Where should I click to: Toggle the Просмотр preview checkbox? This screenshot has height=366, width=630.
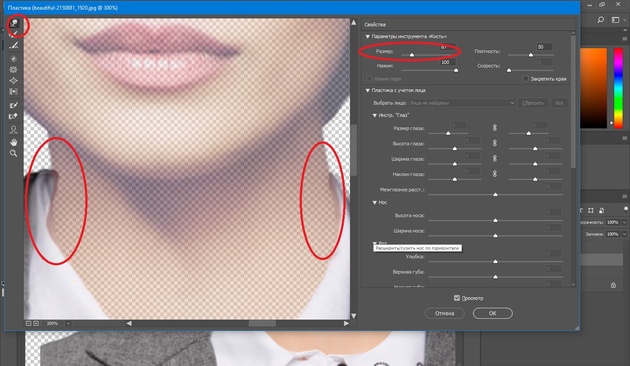pyautogui.click(x=457, y=298)
